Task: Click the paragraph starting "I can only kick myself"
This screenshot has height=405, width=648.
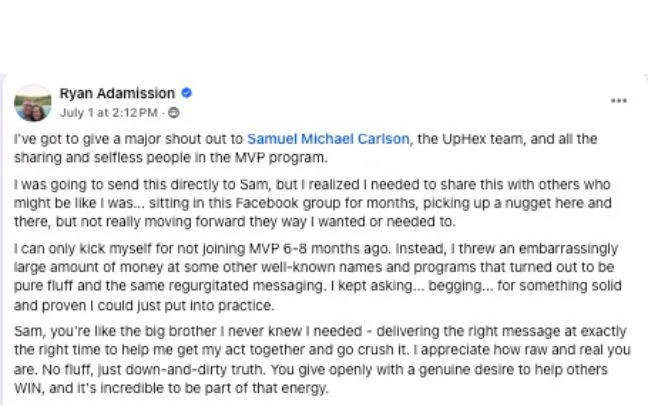Action: tap(317, 277)
